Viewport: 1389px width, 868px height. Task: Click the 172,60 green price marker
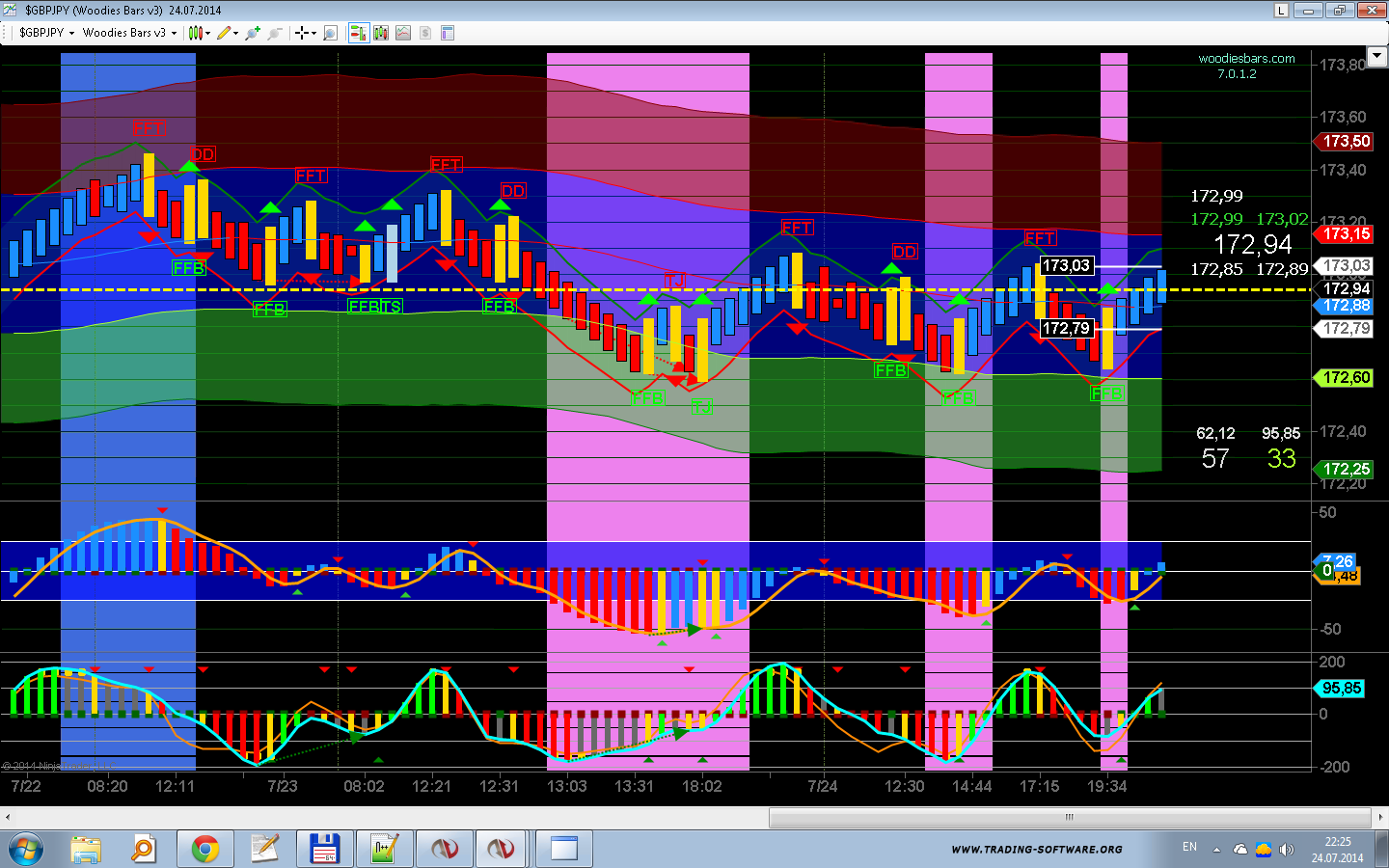pos(1346,378)
